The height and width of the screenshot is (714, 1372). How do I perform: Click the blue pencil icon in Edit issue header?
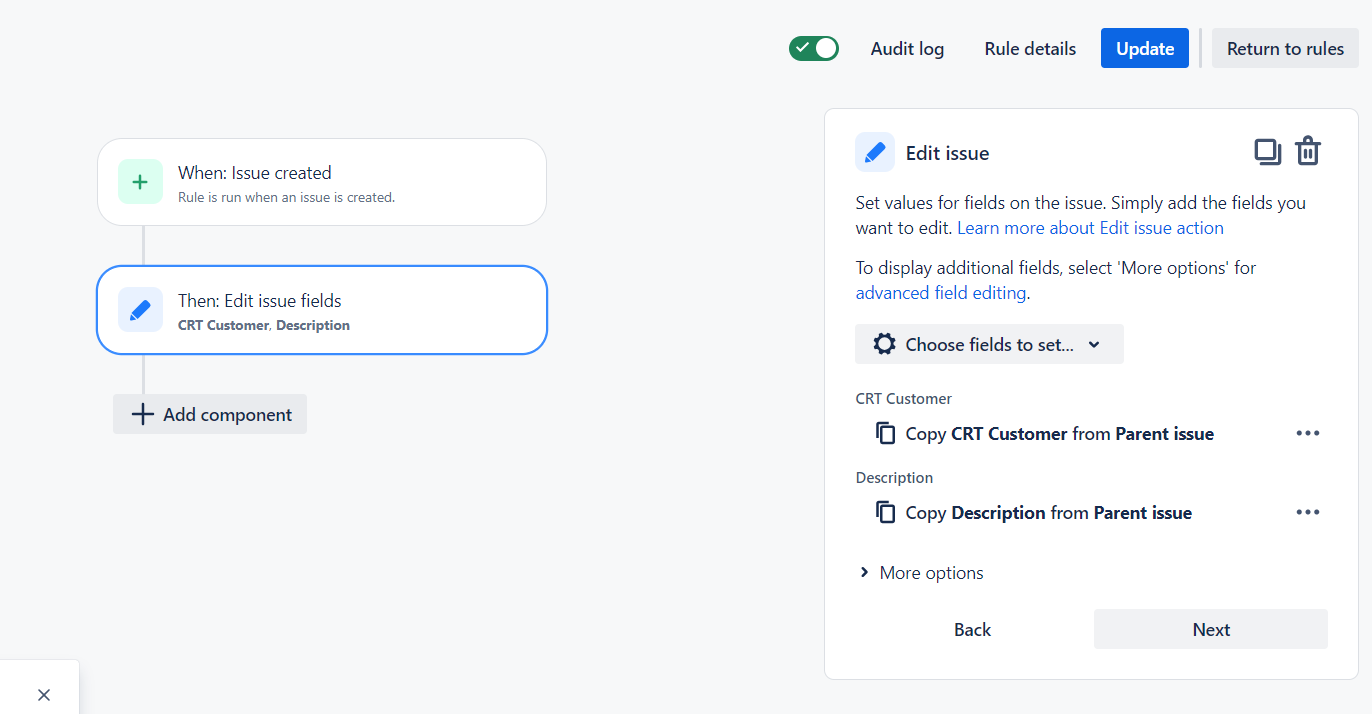pyautogui.click(x=875, y=152)
